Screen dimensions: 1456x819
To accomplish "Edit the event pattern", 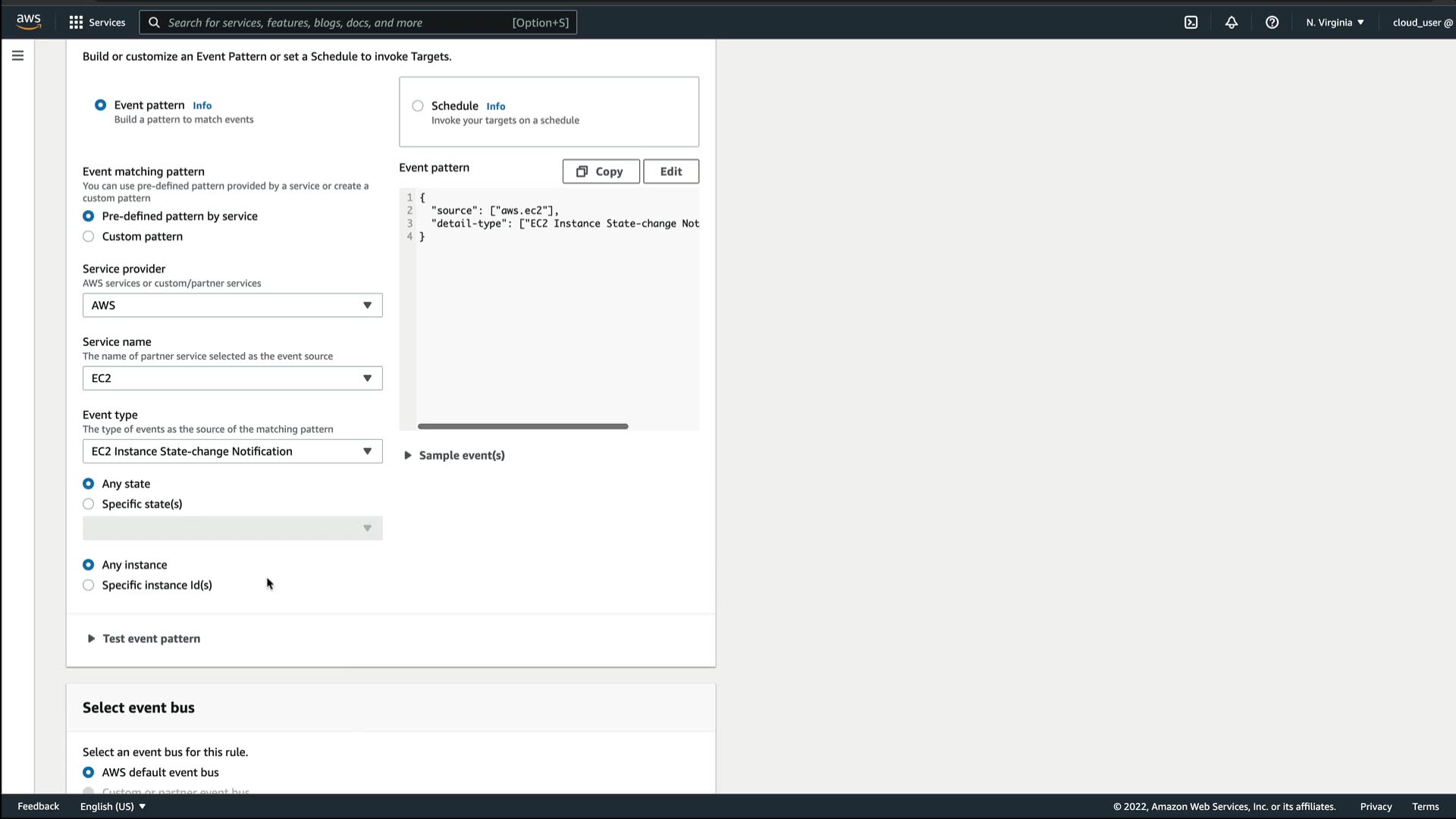I will point(670,171).
